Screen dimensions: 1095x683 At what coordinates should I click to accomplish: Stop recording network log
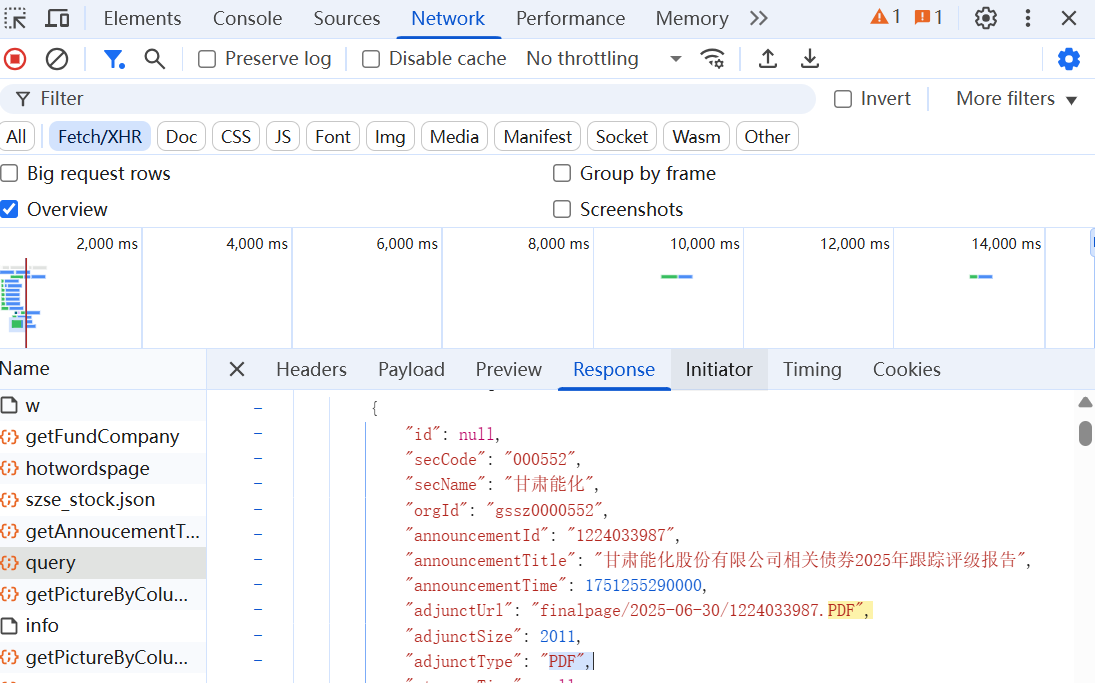[15, 59]
